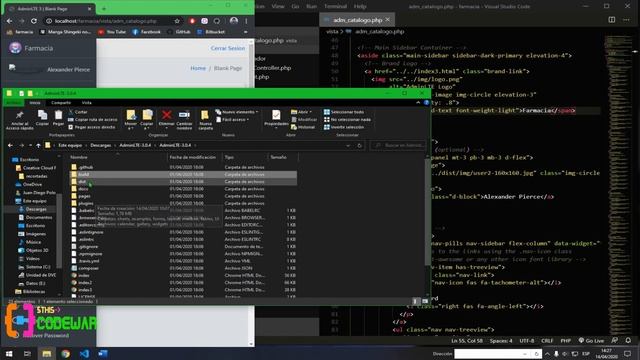Click Explorer help question mark icon
The height and width of the screenshot is (360, 640).
[426, 103]
